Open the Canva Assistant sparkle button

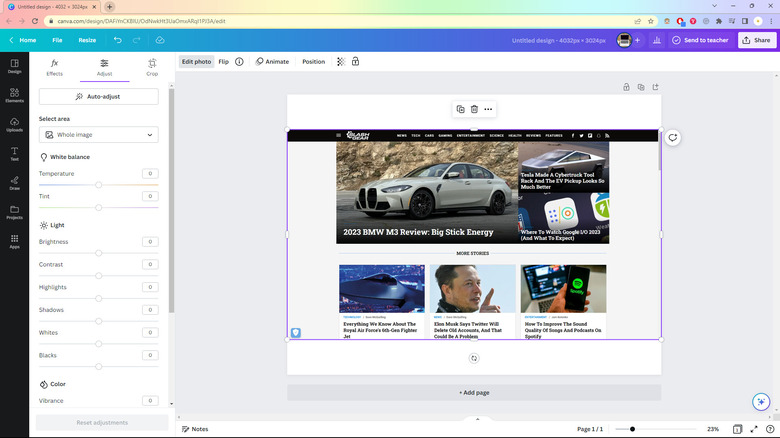tap(759, 401)
